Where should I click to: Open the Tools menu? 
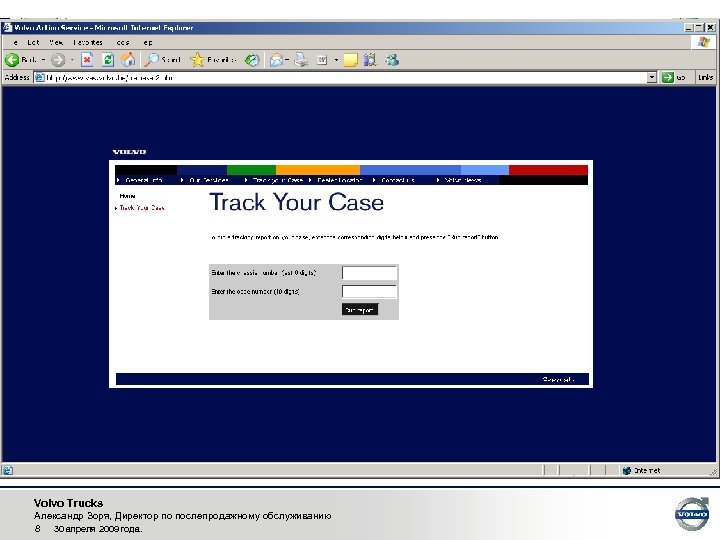tap(123, 42)
